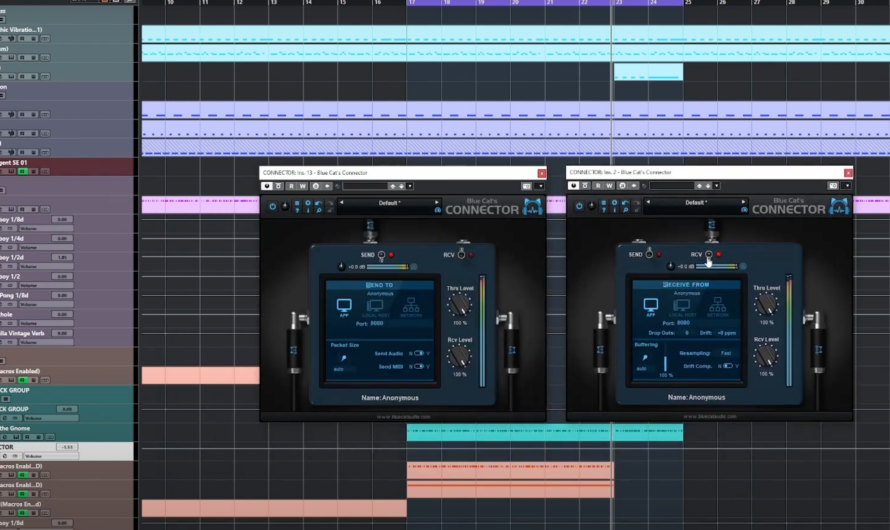Select APP target icon under Send To
Image resolution: width=890 pixels, height=530 pixels.
tap(344, 307)
